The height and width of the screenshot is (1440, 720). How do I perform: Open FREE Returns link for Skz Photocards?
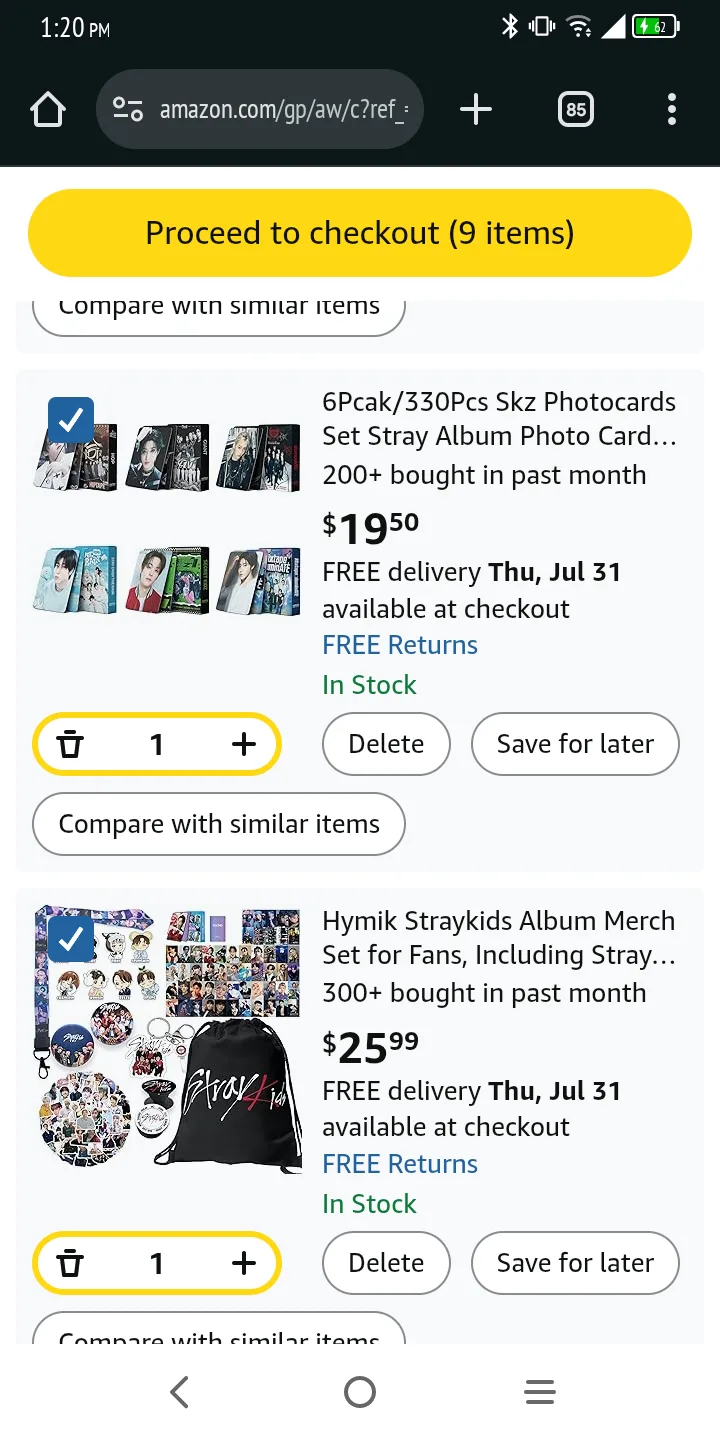coord(400,645)
